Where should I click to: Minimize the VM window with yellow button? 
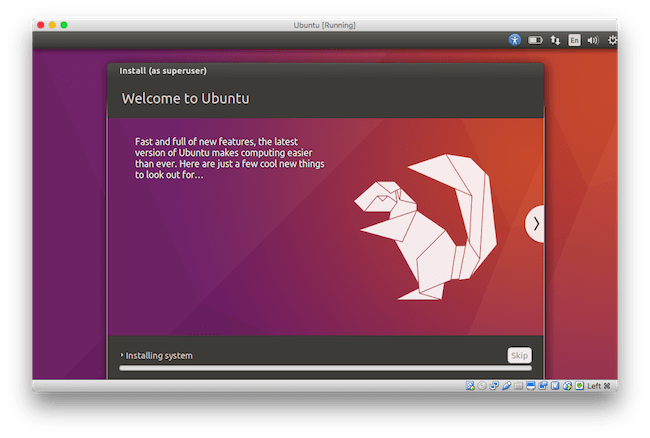(52, 25)
